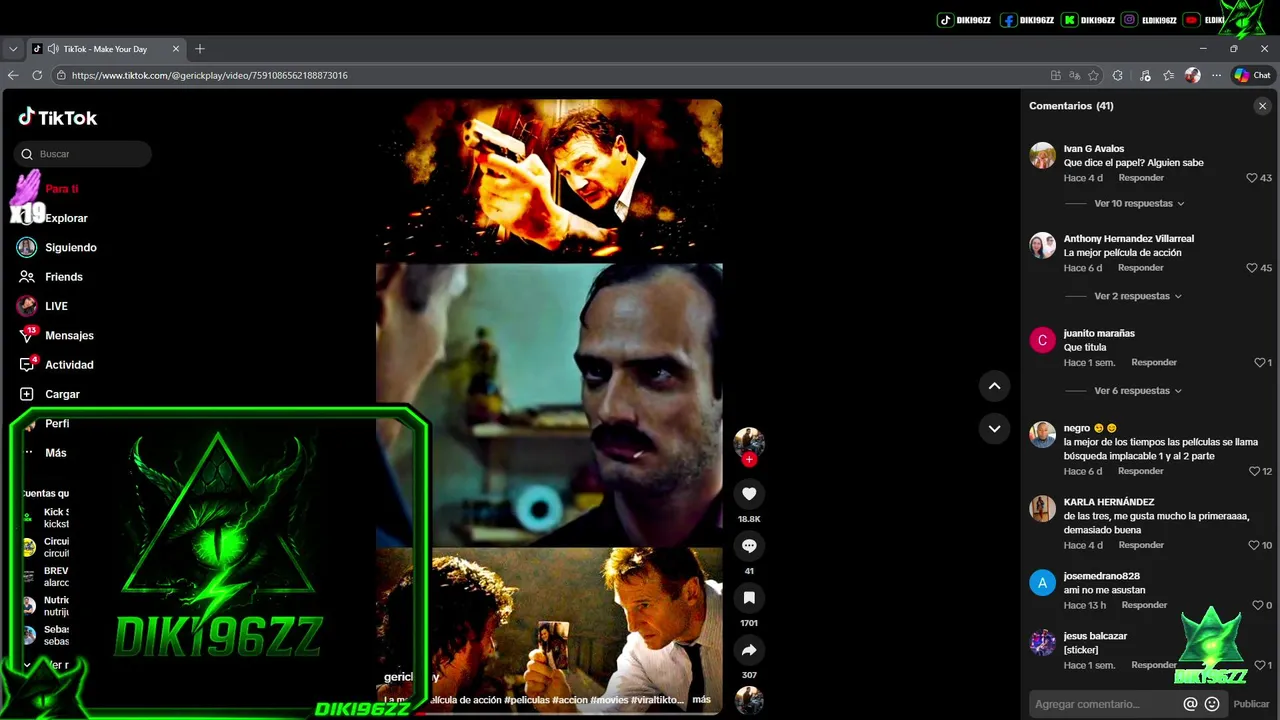1280x720 pixels.
Task: Open a new browser tab
Action: click(200, 48)
